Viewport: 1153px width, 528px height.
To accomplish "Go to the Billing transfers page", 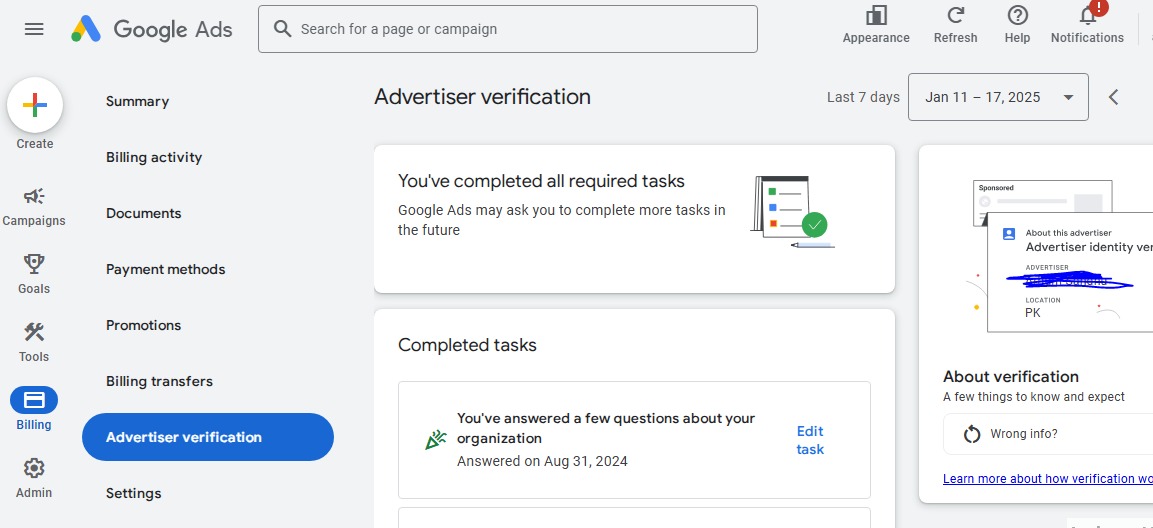I will coord(159,381).
